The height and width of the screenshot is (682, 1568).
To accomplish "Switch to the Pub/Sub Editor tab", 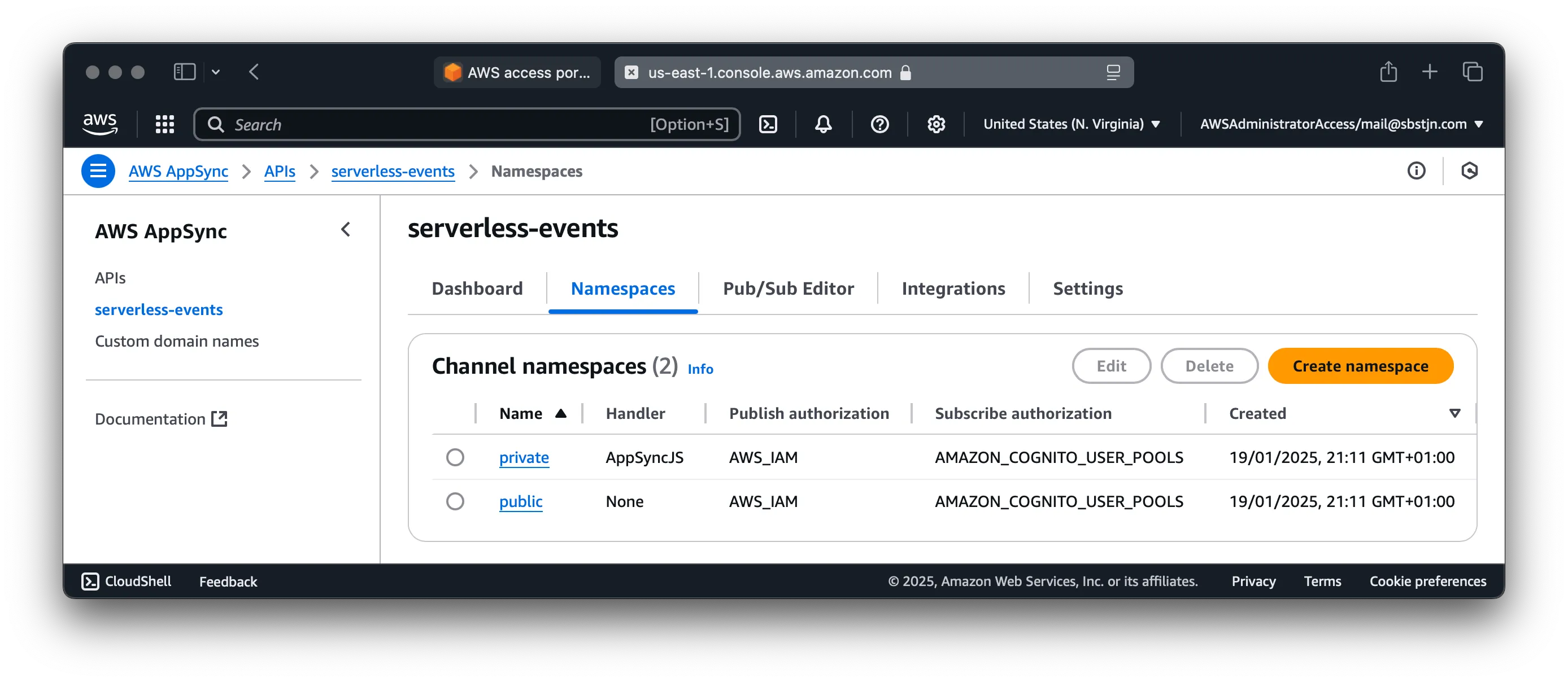I will pos(787,288).
